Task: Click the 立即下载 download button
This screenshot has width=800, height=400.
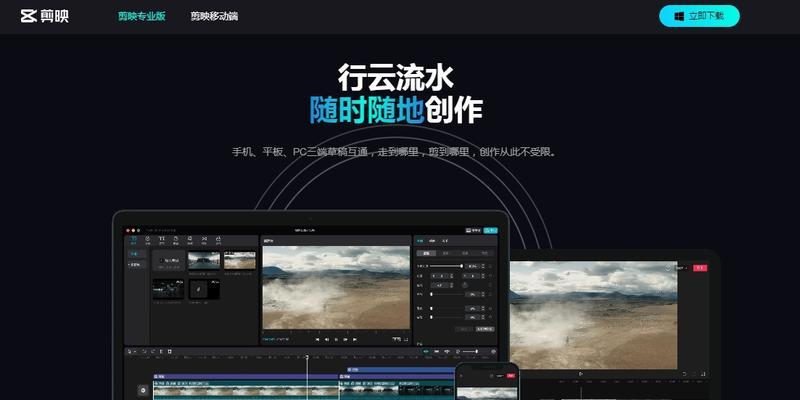Action: [x=699, y=16]
